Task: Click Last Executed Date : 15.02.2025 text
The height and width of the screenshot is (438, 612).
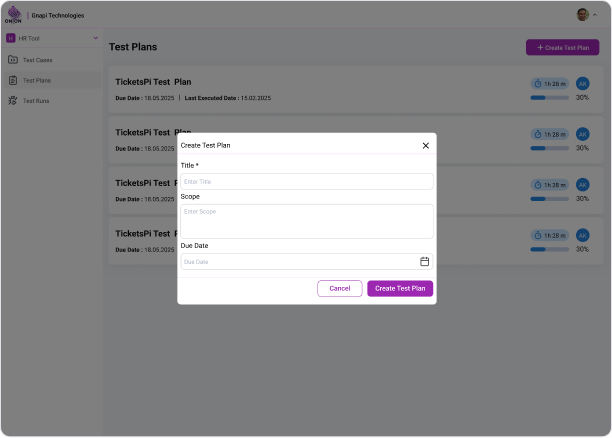Action: tap(228, 98)
